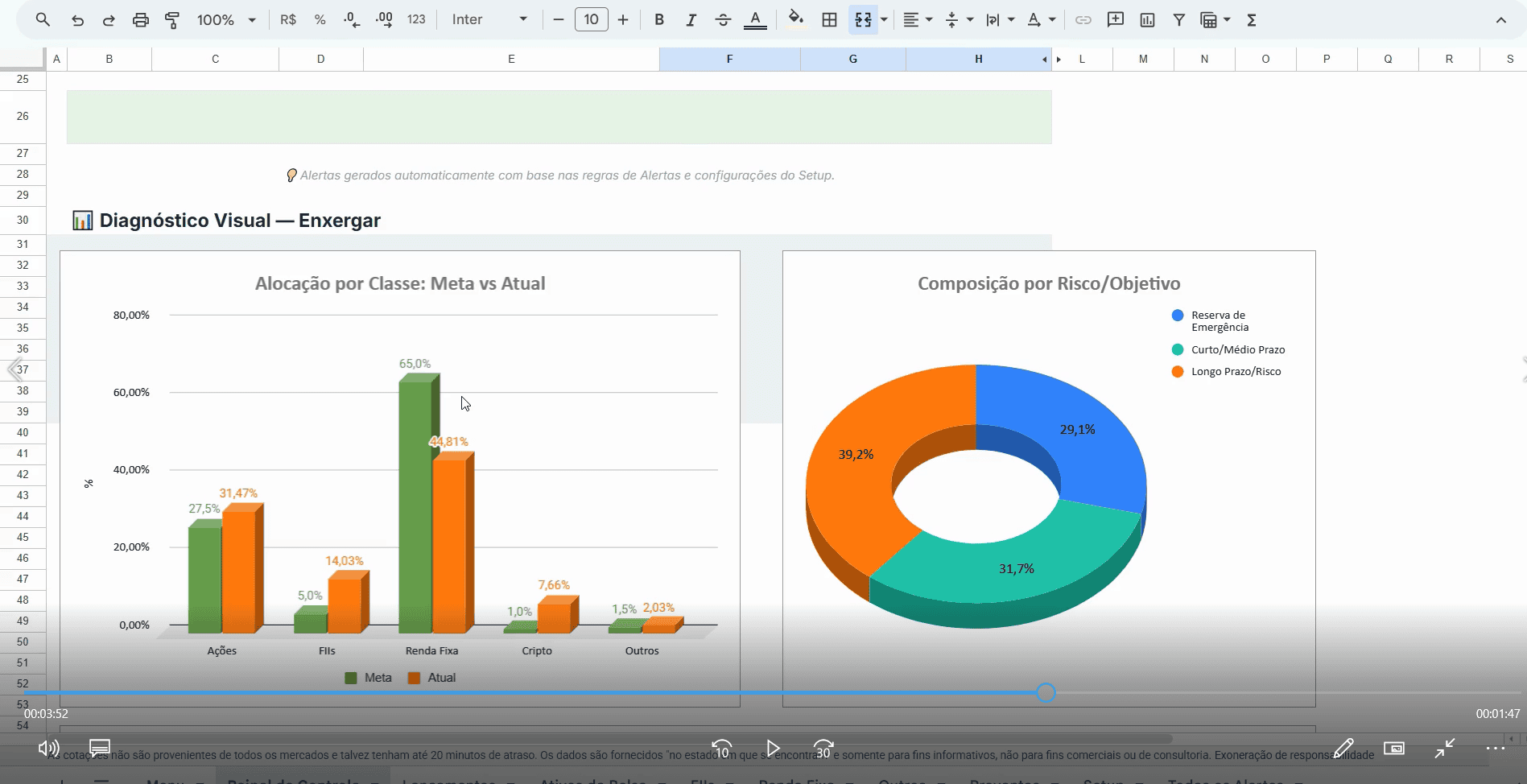Toggle strikethrough formatting
Viewport: 1527px width, 784px height.
click(723, 20)
